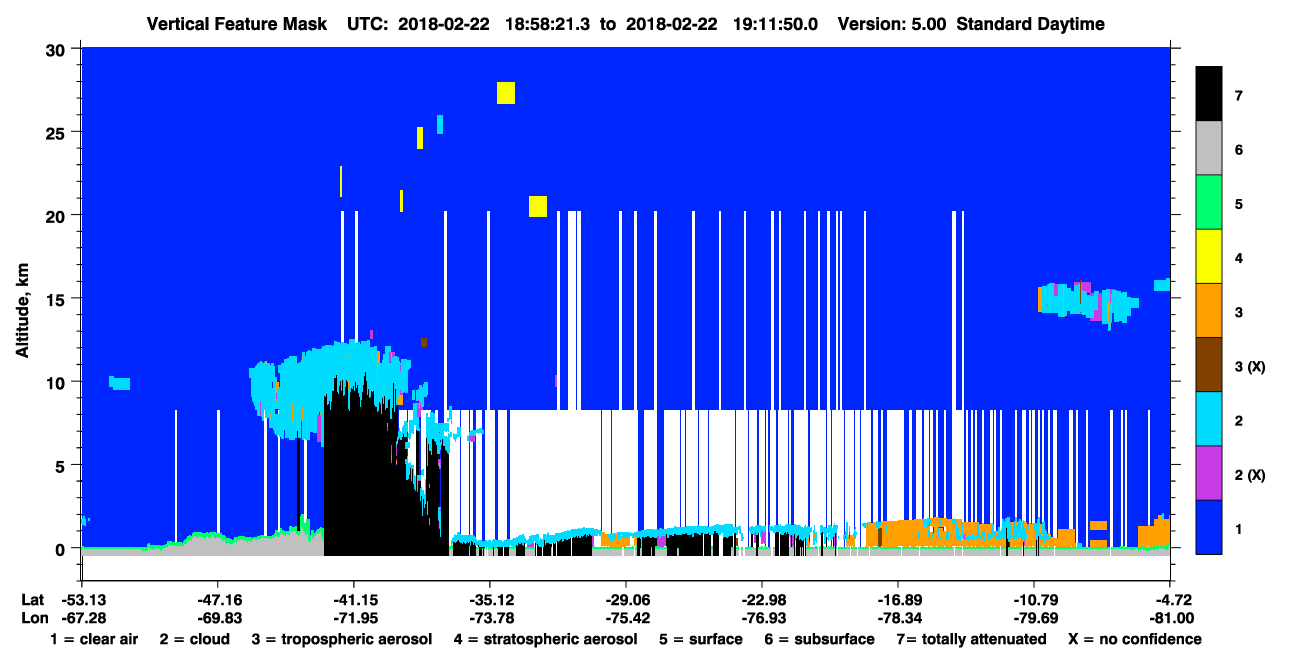Click the small brown no-confidence aerosol patch near 12 km
1300x667 pixels.
[x=424, y=342]
